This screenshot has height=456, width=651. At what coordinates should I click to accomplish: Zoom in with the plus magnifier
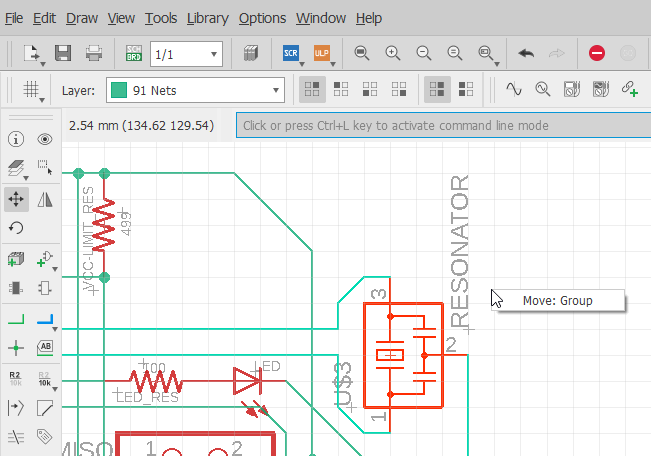[393, 53]
